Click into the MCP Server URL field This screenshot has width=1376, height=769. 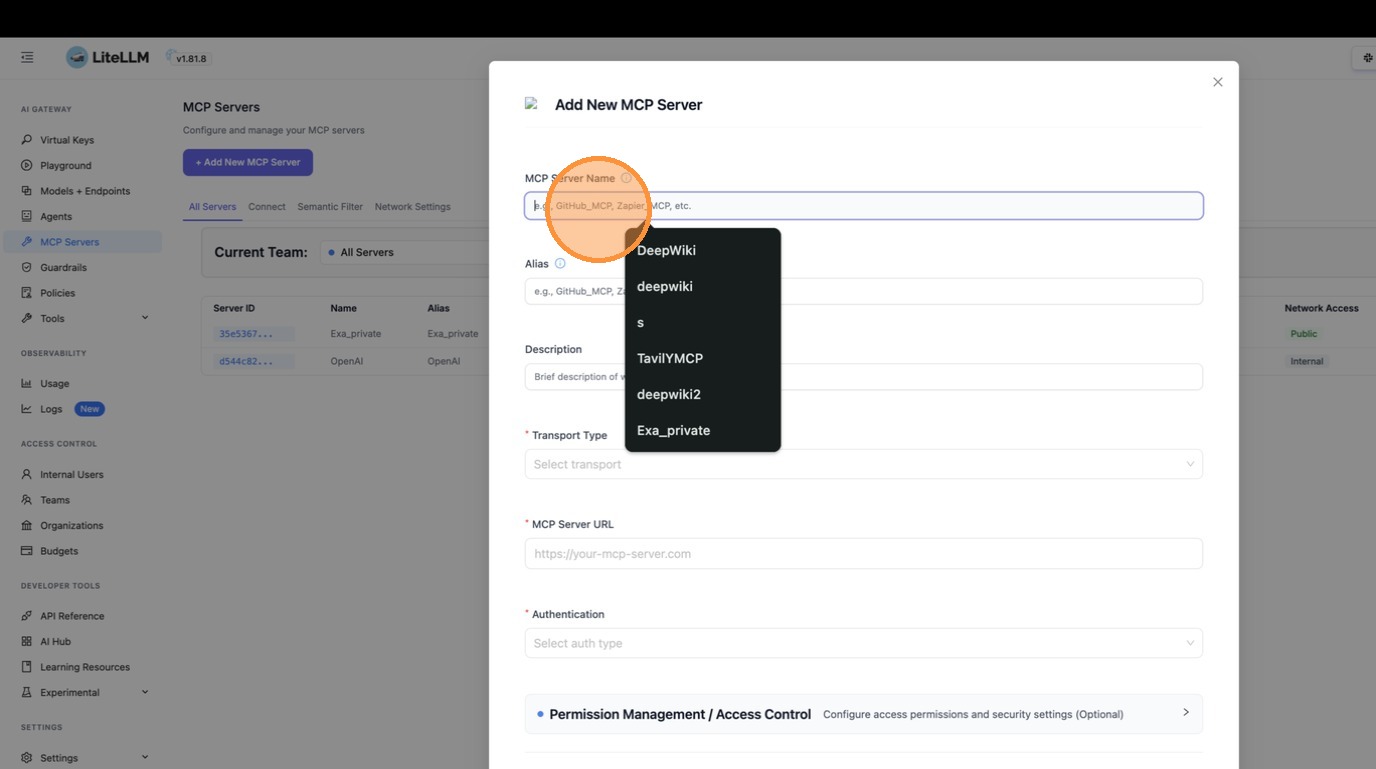tap(864, 554)
